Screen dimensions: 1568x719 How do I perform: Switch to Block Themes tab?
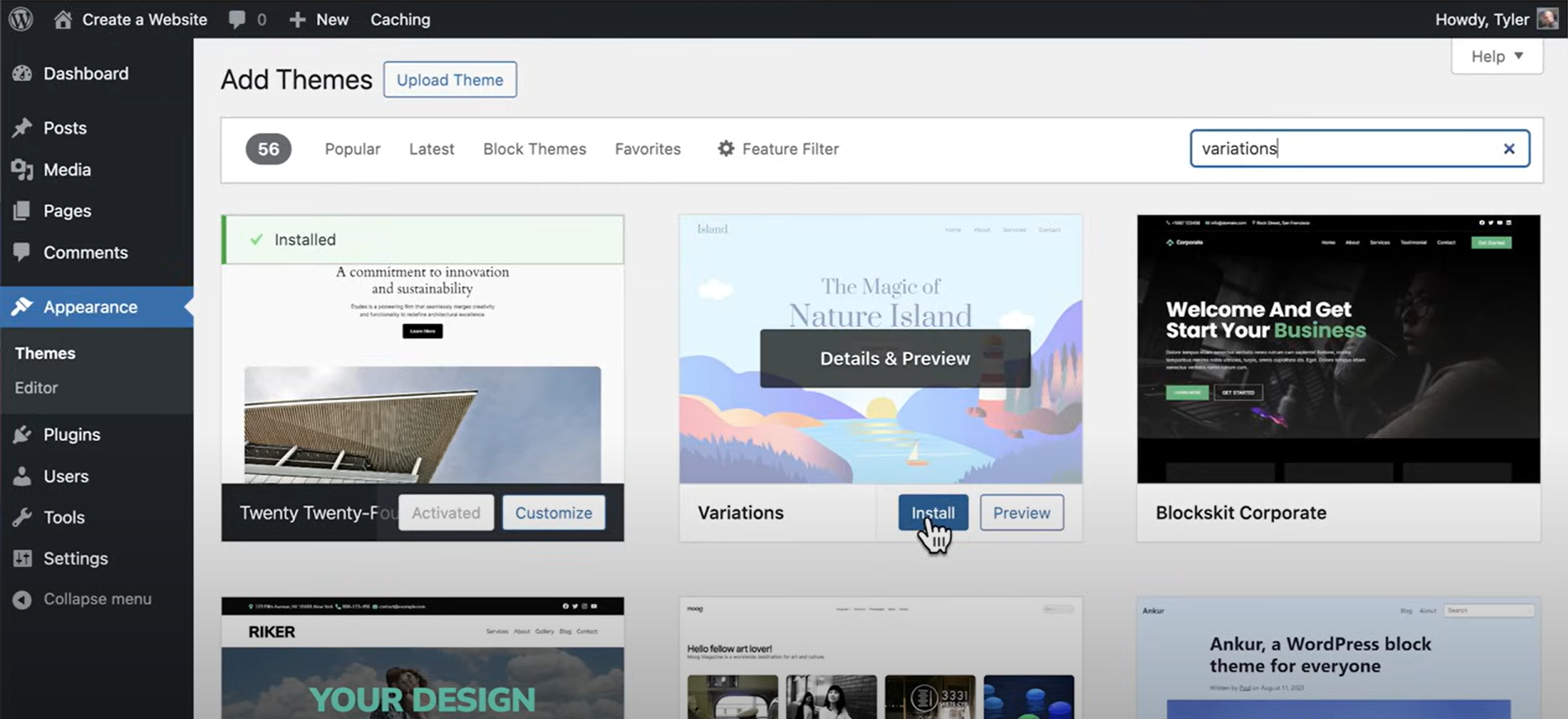pos(535,149)
